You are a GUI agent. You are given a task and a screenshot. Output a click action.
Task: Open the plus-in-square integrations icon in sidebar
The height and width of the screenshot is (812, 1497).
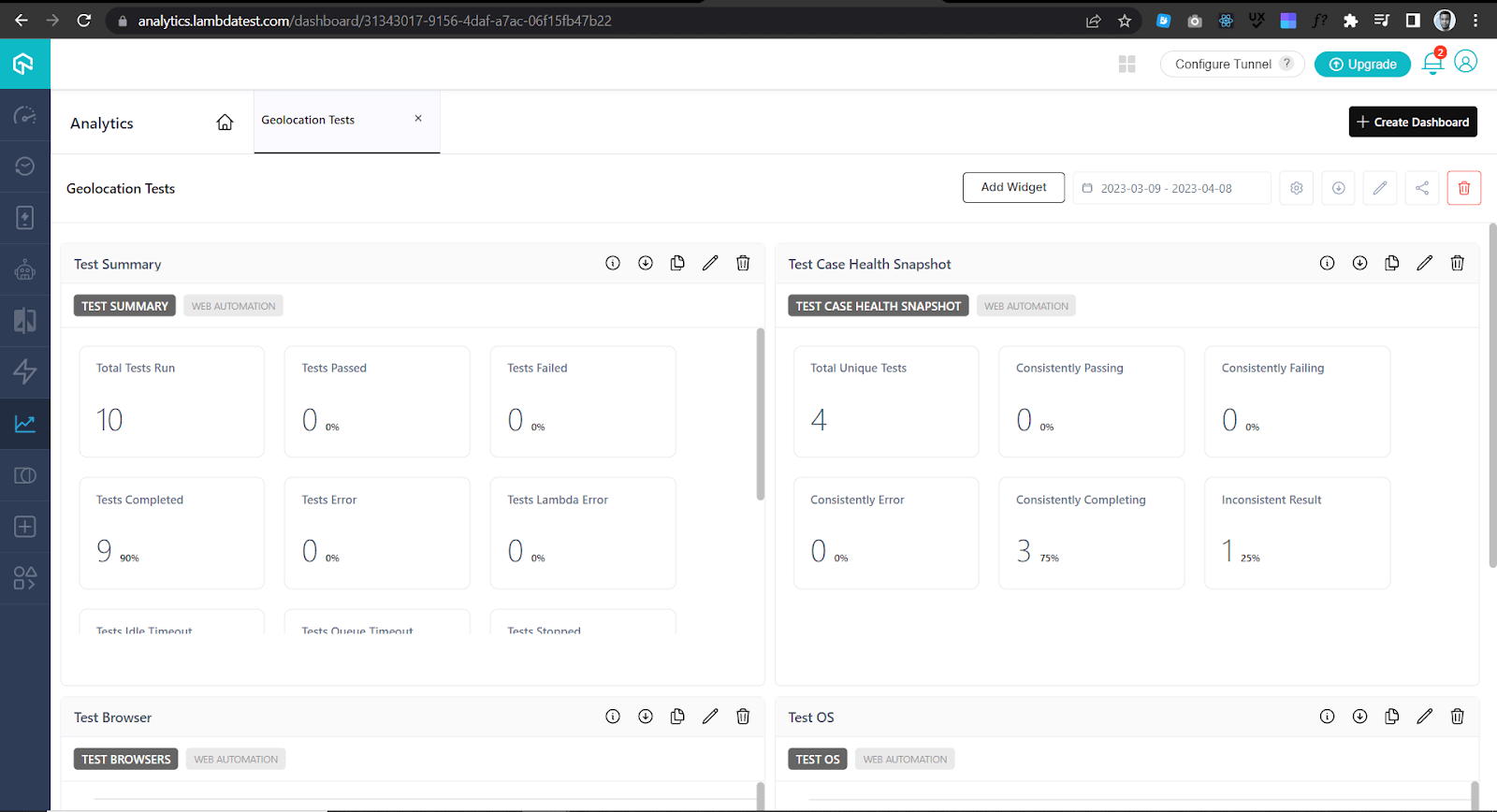pos(25,526)
